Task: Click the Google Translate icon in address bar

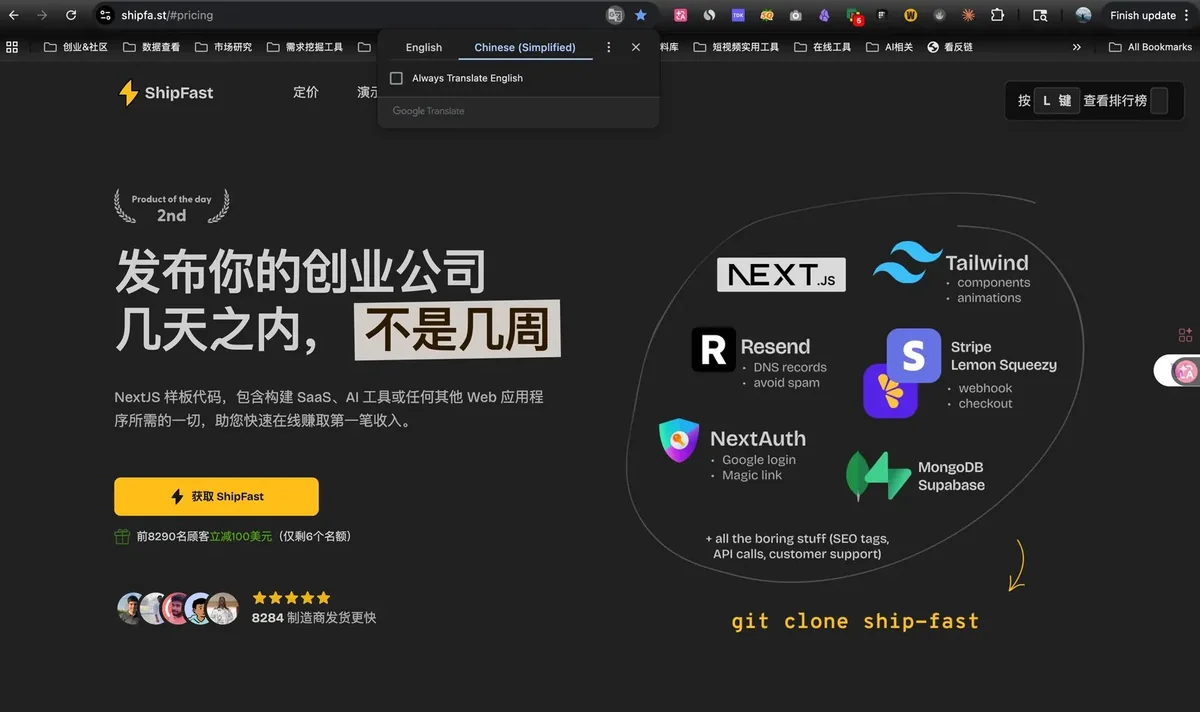Action: click(615, 15)
